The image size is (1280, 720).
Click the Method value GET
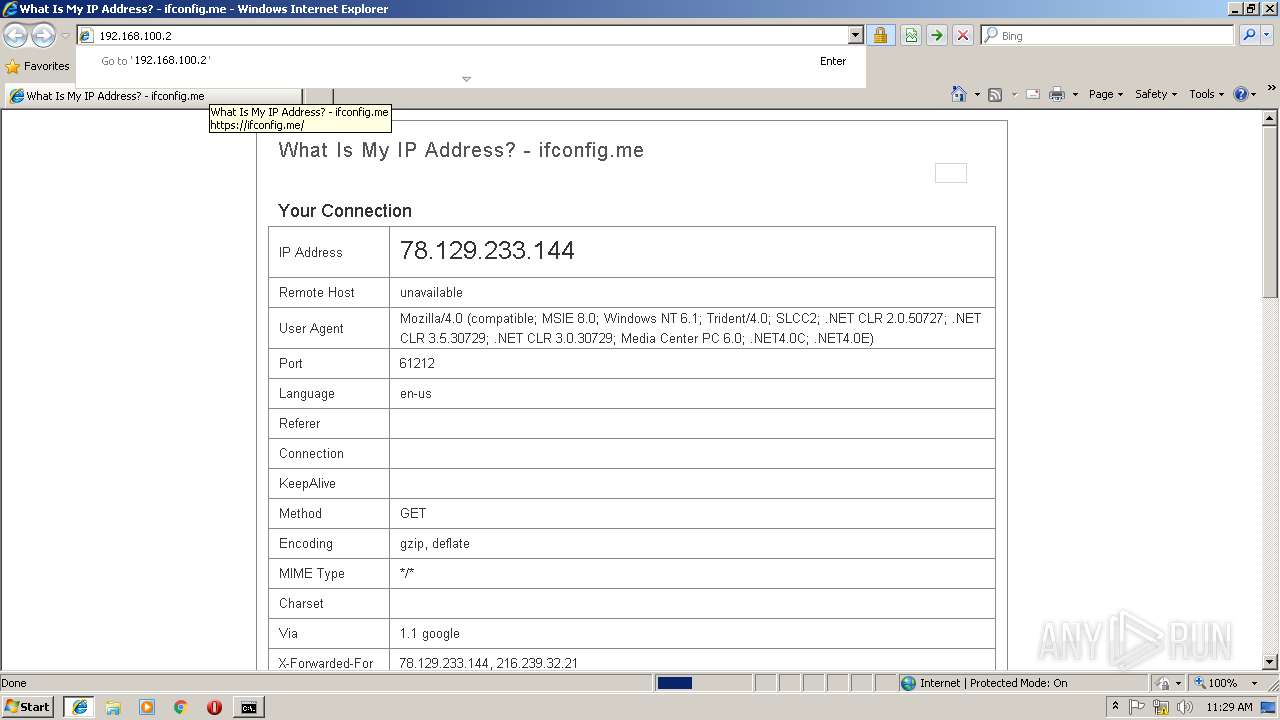[x=413, y=513]
